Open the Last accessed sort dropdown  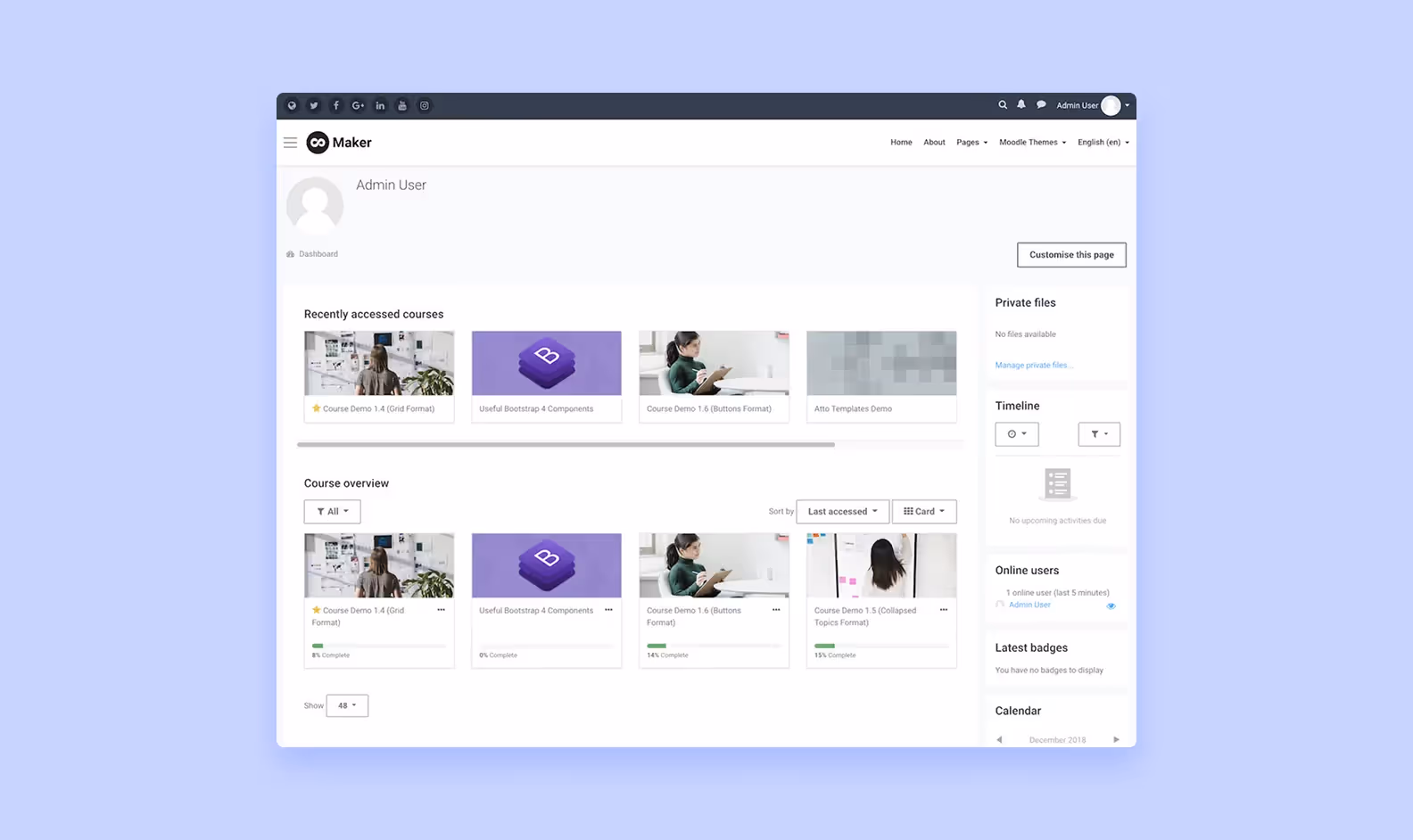[x=842, y=512]
